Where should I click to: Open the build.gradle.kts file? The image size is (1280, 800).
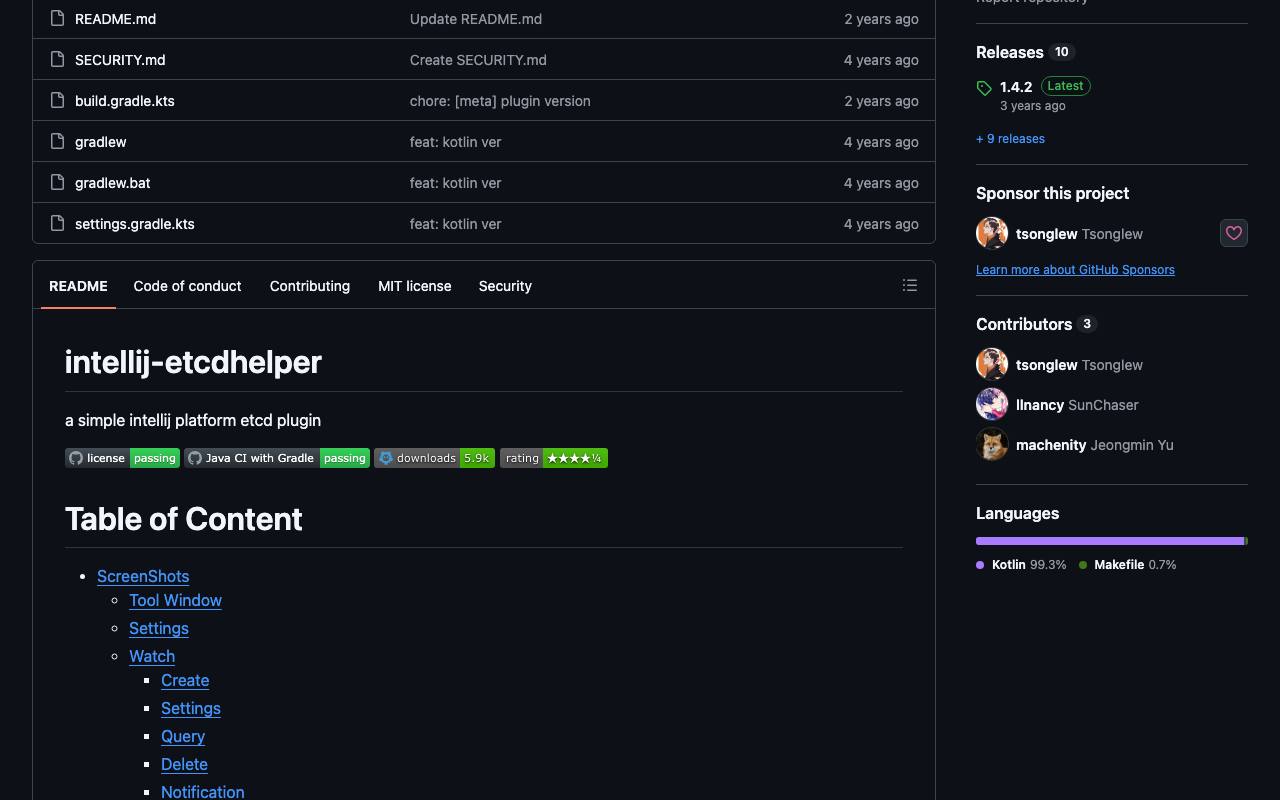coord(125,101)
